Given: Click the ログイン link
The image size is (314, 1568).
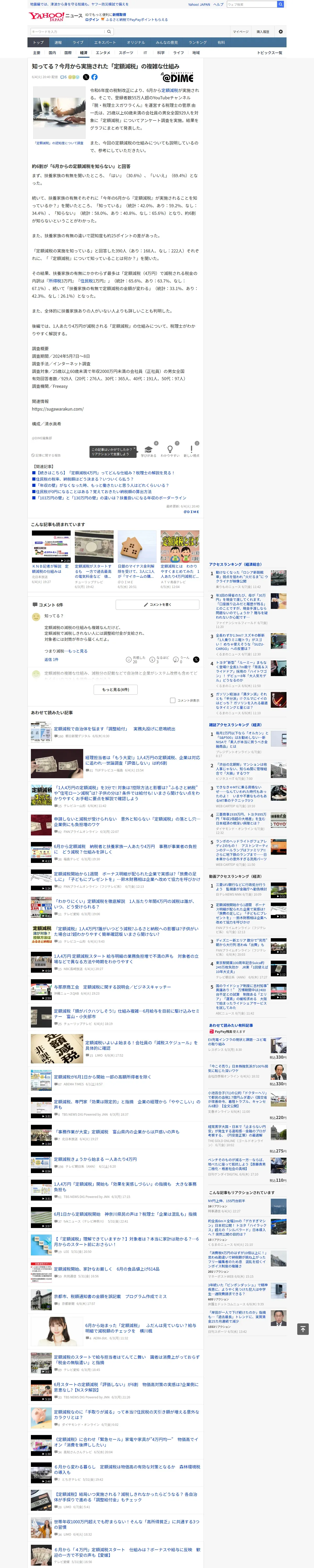Looking at the screenshot, I should [92, 20].
